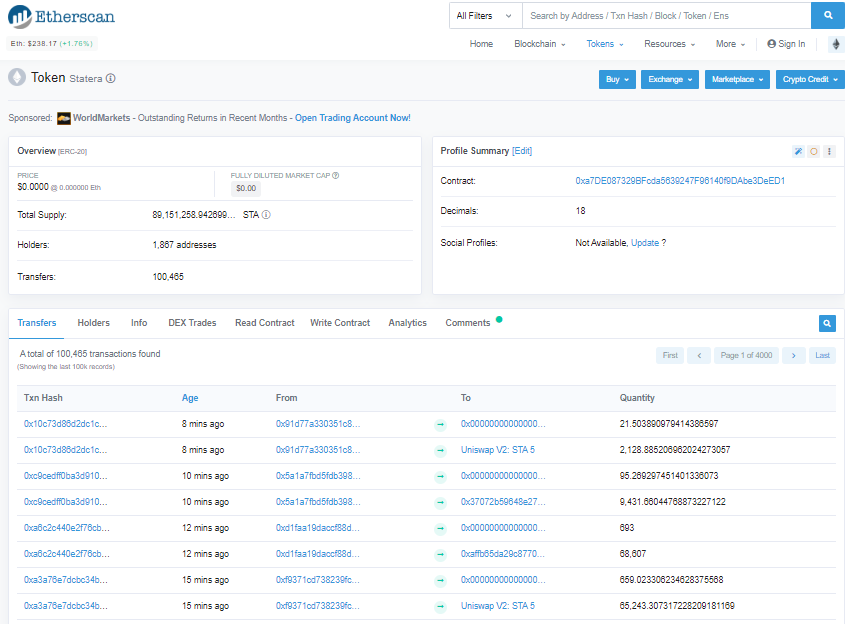The image size is (845, 624).
Task: Switch to the Read Contract tab
Action: point(265,323)
